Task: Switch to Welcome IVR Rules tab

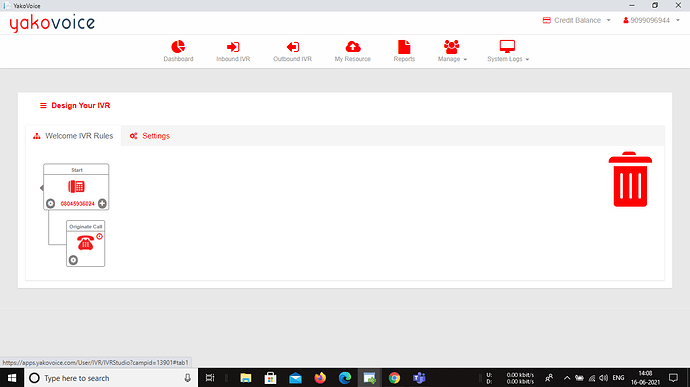Action: coord(73,136)
